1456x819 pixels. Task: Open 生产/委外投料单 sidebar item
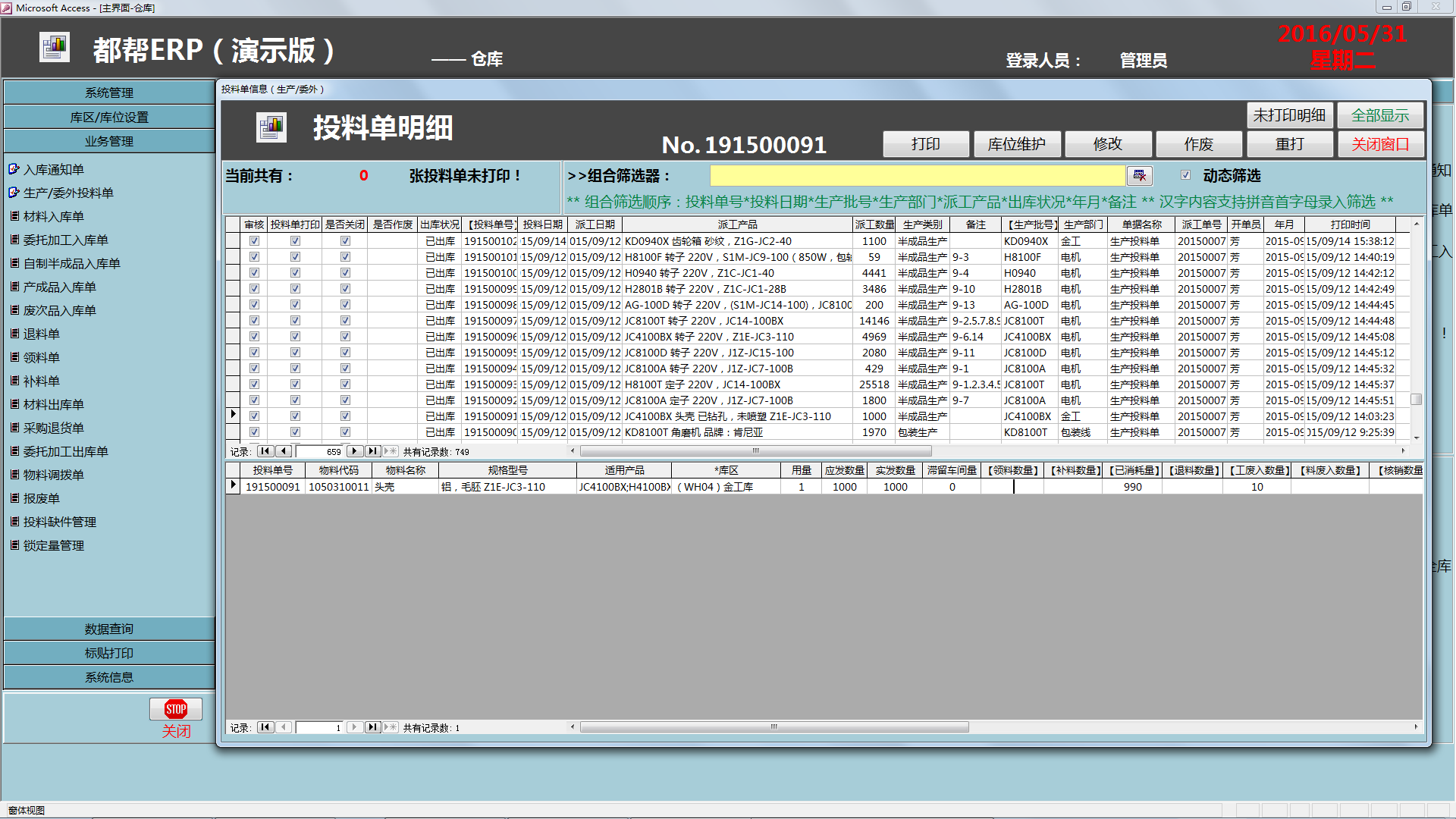point(68,193)
